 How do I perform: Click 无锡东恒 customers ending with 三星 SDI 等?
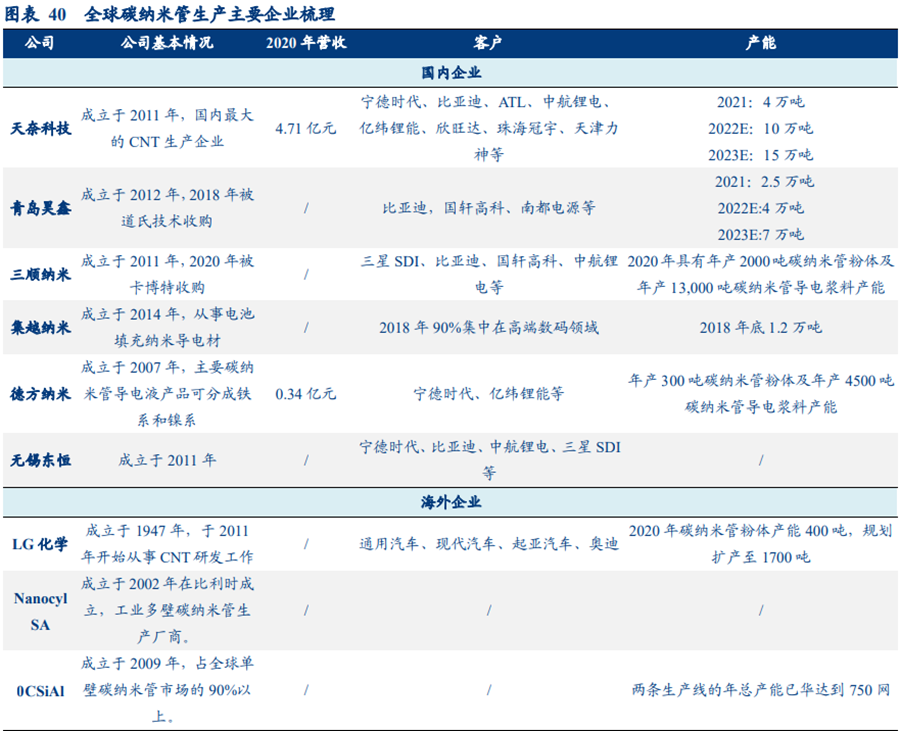pyautogui.click(x=489, y=460)
